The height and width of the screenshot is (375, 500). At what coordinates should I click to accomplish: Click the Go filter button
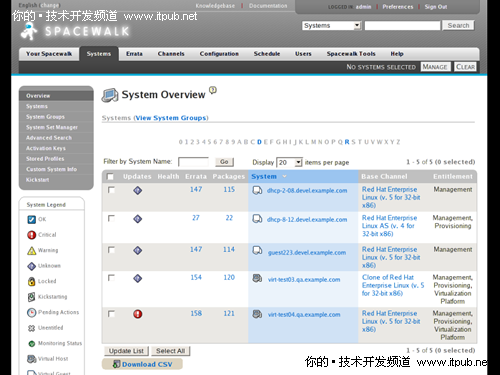point(224,162)
